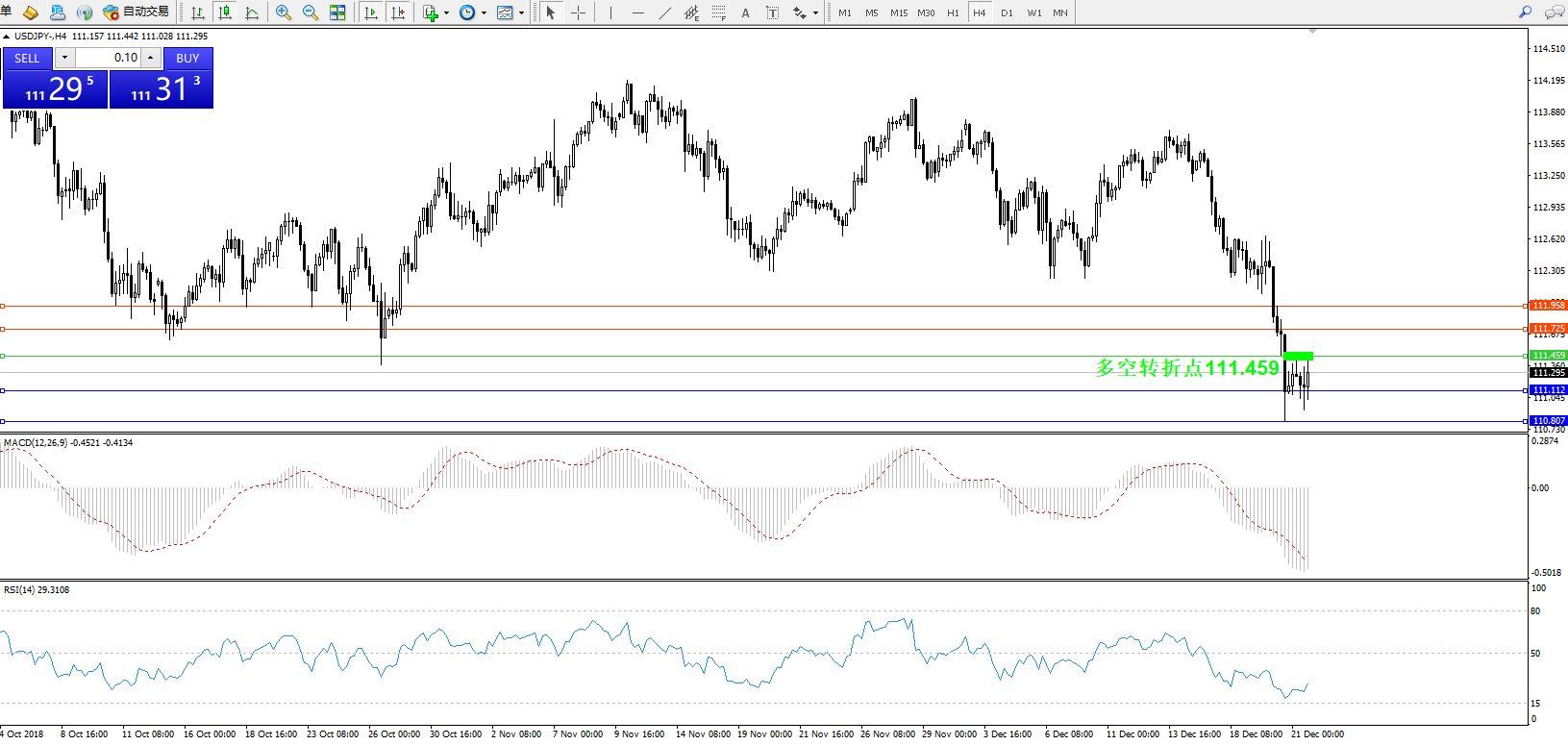1568x745 pixels.
Task: Select the trendline drawing tool
Action: (664, 12)
